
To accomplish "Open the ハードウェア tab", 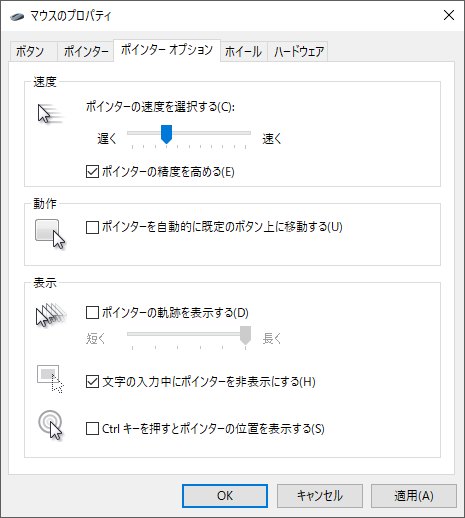I will point(298,52).
